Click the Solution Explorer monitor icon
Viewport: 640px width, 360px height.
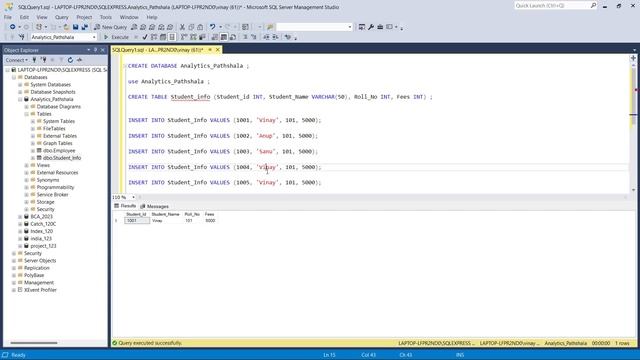362,27
